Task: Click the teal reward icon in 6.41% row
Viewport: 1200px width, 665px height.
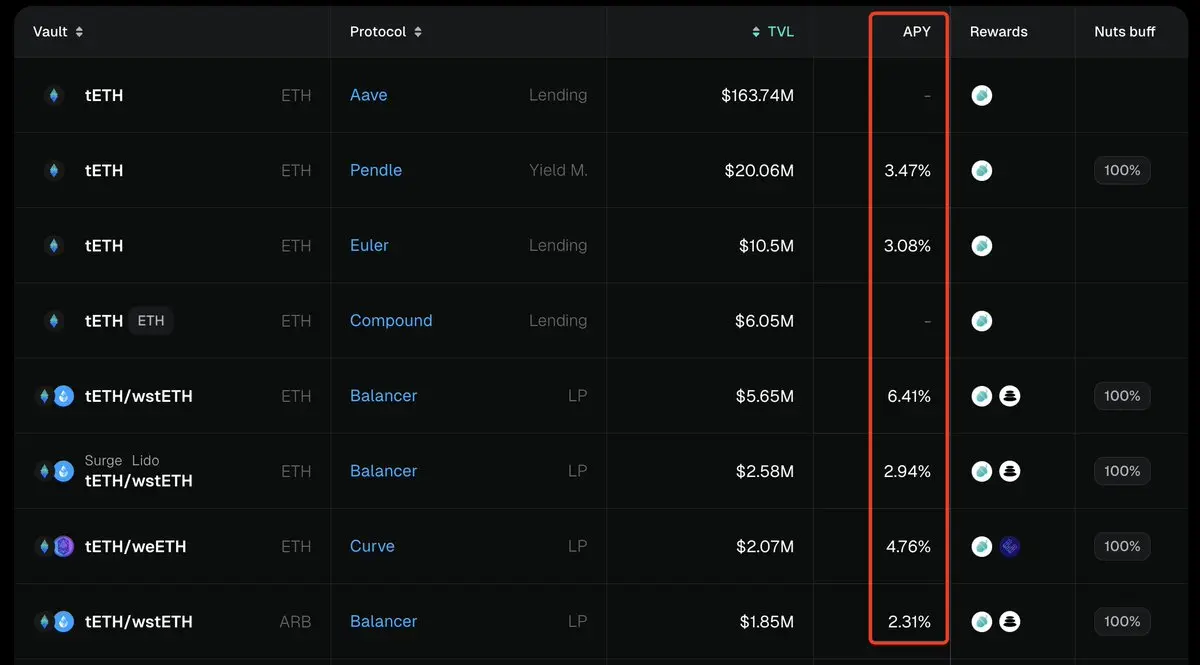Action: [982, 396]
